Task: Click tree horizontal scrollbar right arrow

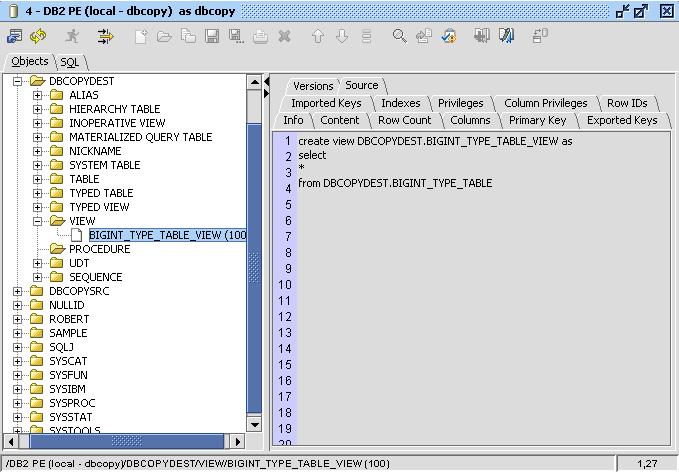Action: (x=237, y=442)
